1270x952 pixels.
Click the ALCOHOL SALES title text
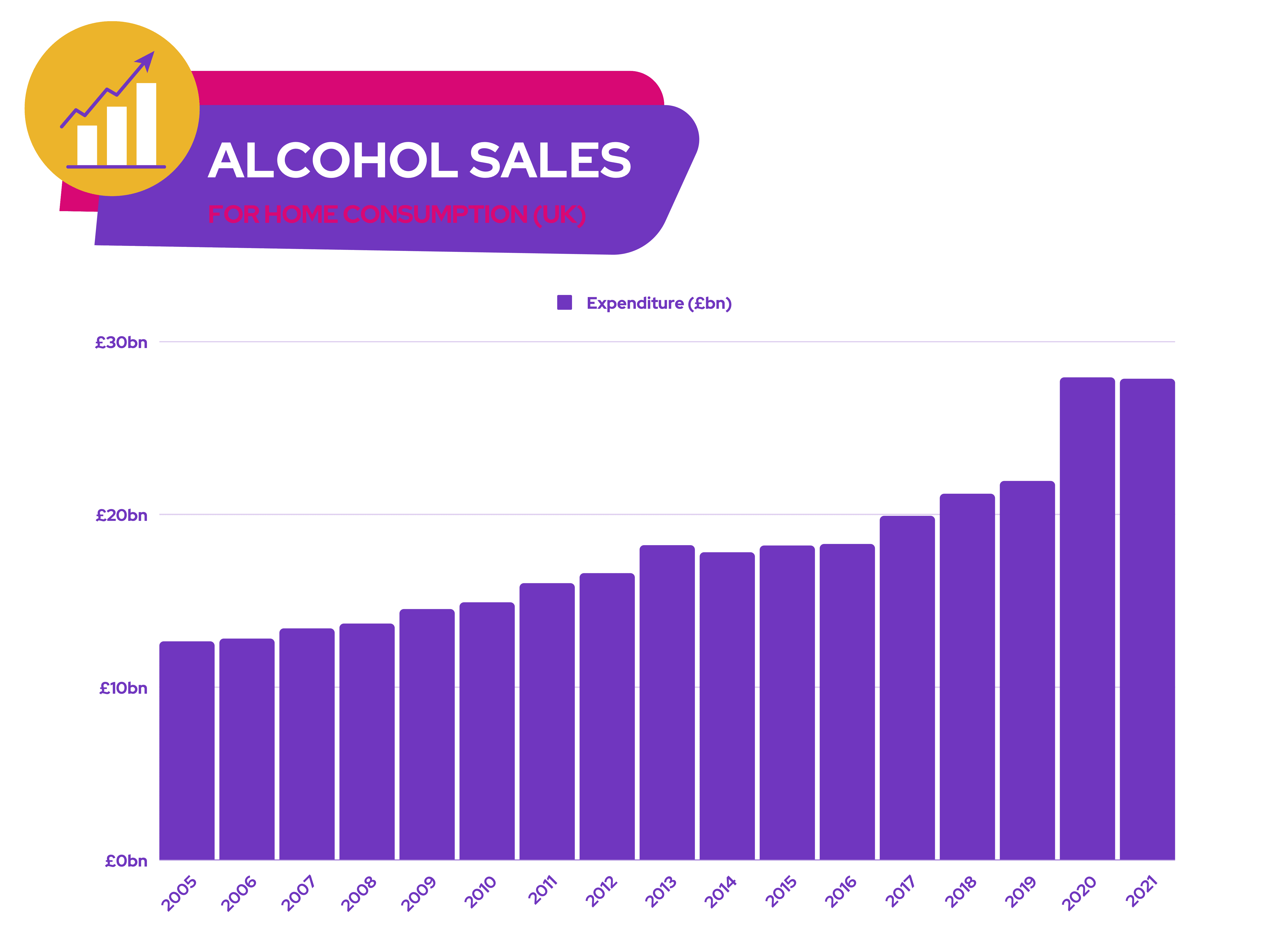pos(419,160)
